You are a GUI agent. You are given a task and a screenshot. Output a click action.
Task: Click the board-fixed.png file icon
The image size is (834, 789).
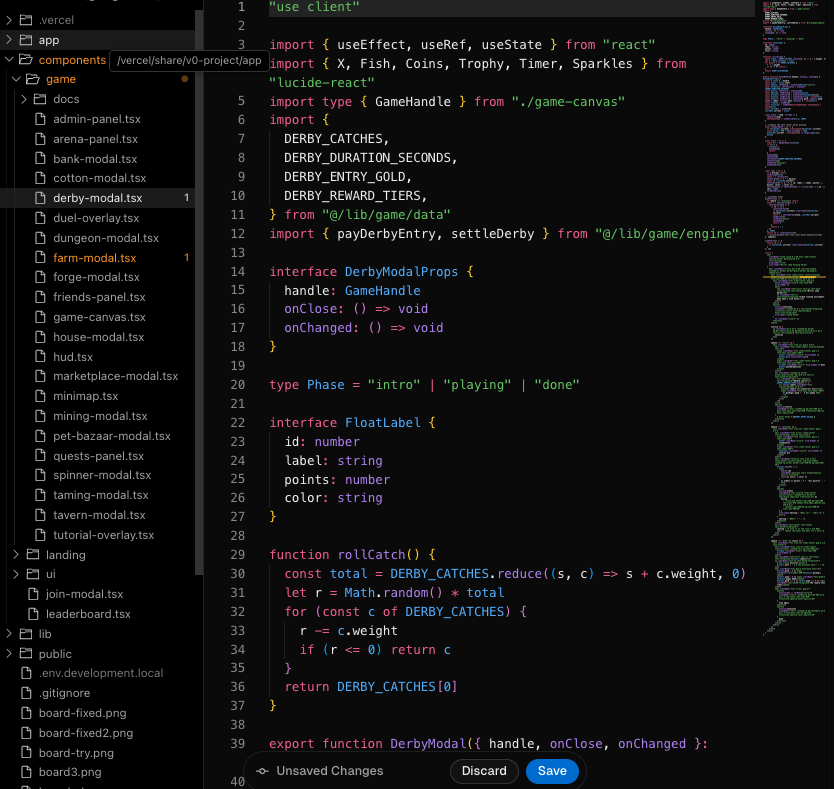pyautogui.click(x=26, y=713)
